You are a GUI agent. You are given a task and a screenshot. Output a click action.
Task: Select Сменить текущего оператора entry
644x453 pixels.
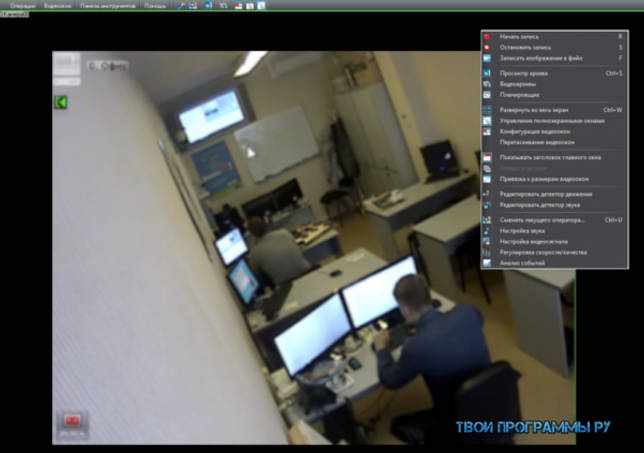coord(554,220)
